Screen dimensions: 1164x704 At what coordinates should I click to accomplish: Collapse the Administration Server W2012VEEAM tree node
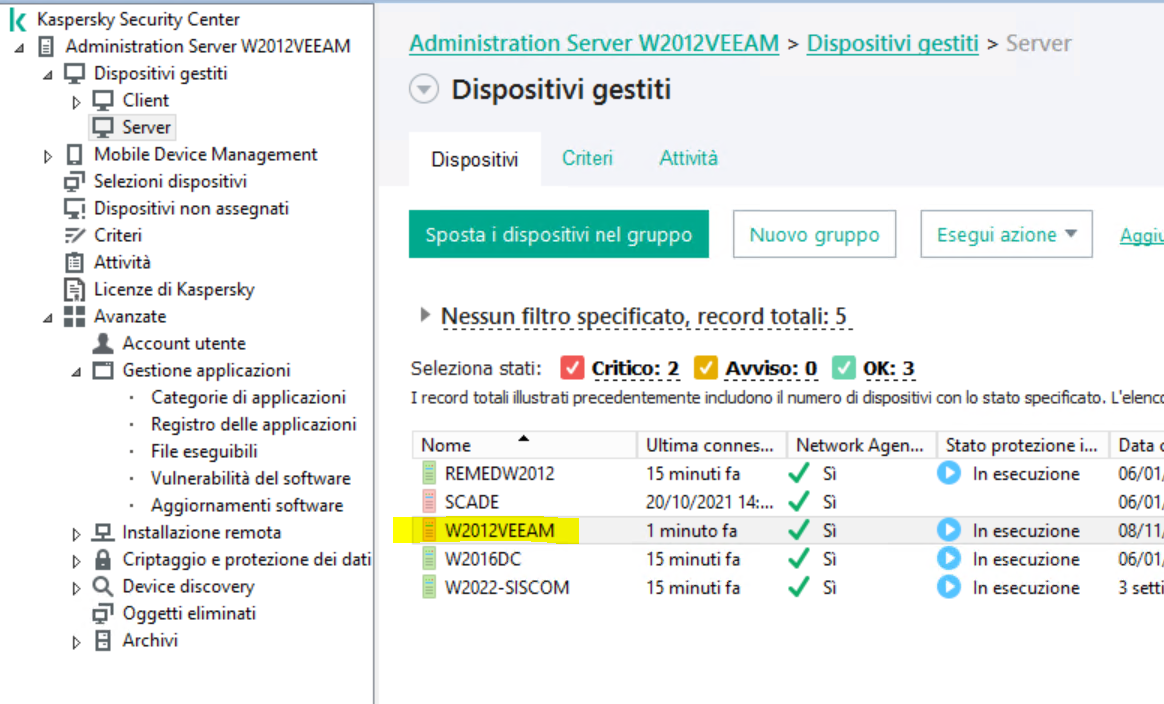(19, 48)
